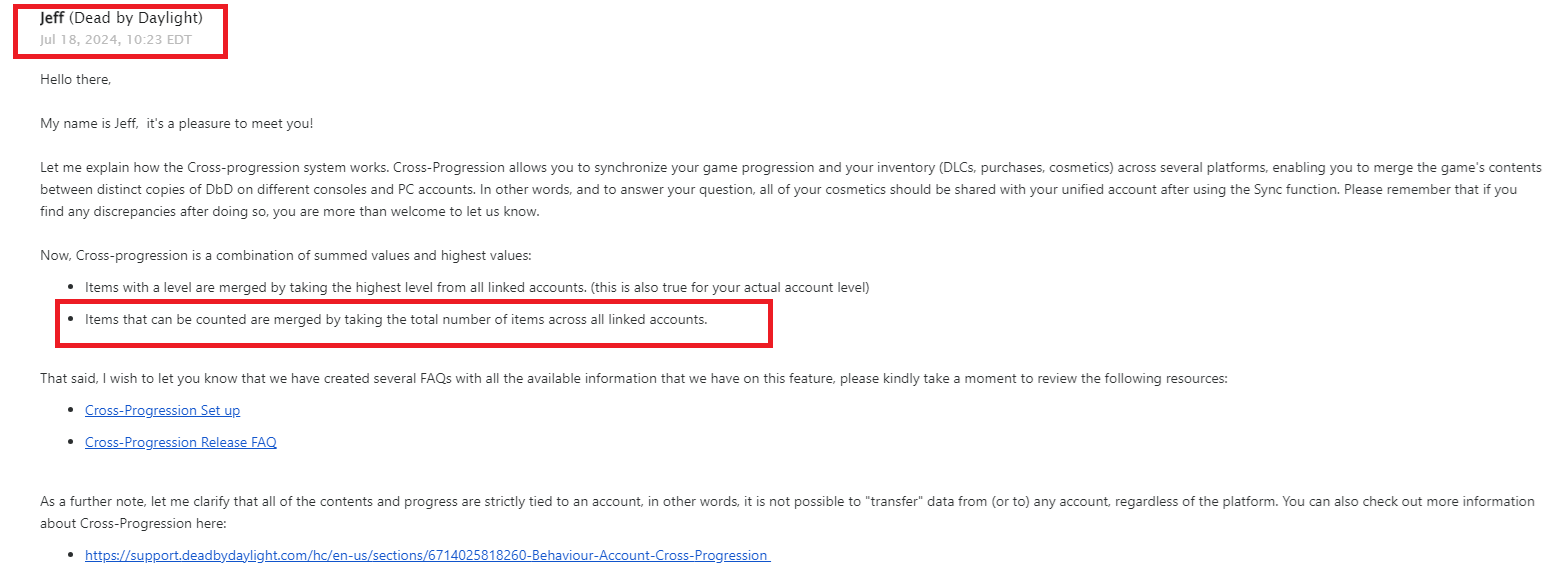Click the highlighted "Items that can be counted" bullet
Screen dimensions: 1547x582
[396, 320]
